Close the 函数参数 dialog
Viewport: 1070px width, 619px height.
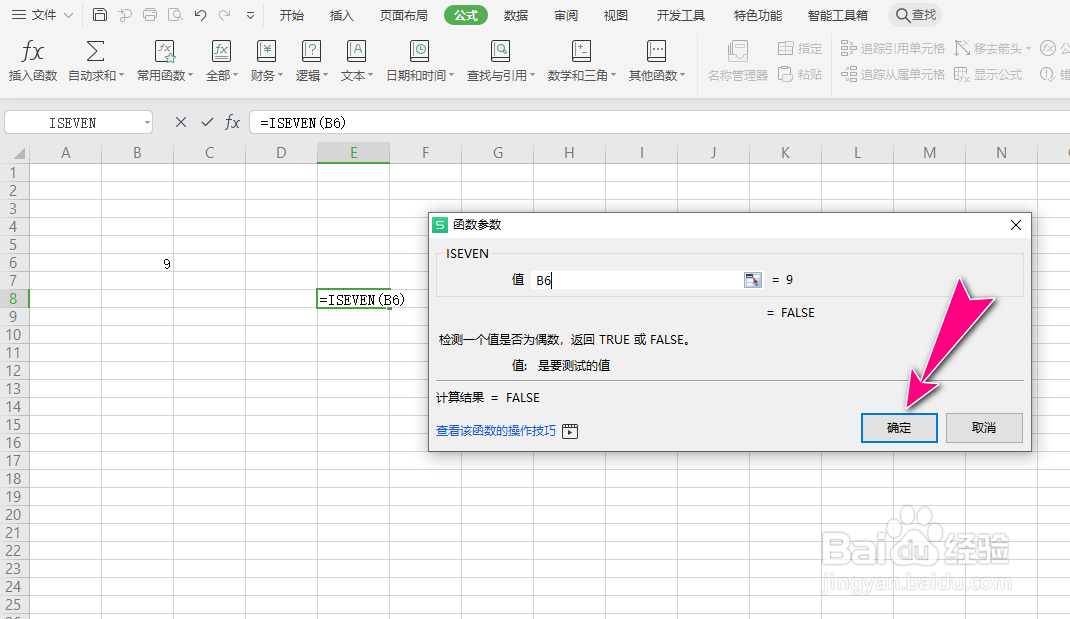(1015, 225)
